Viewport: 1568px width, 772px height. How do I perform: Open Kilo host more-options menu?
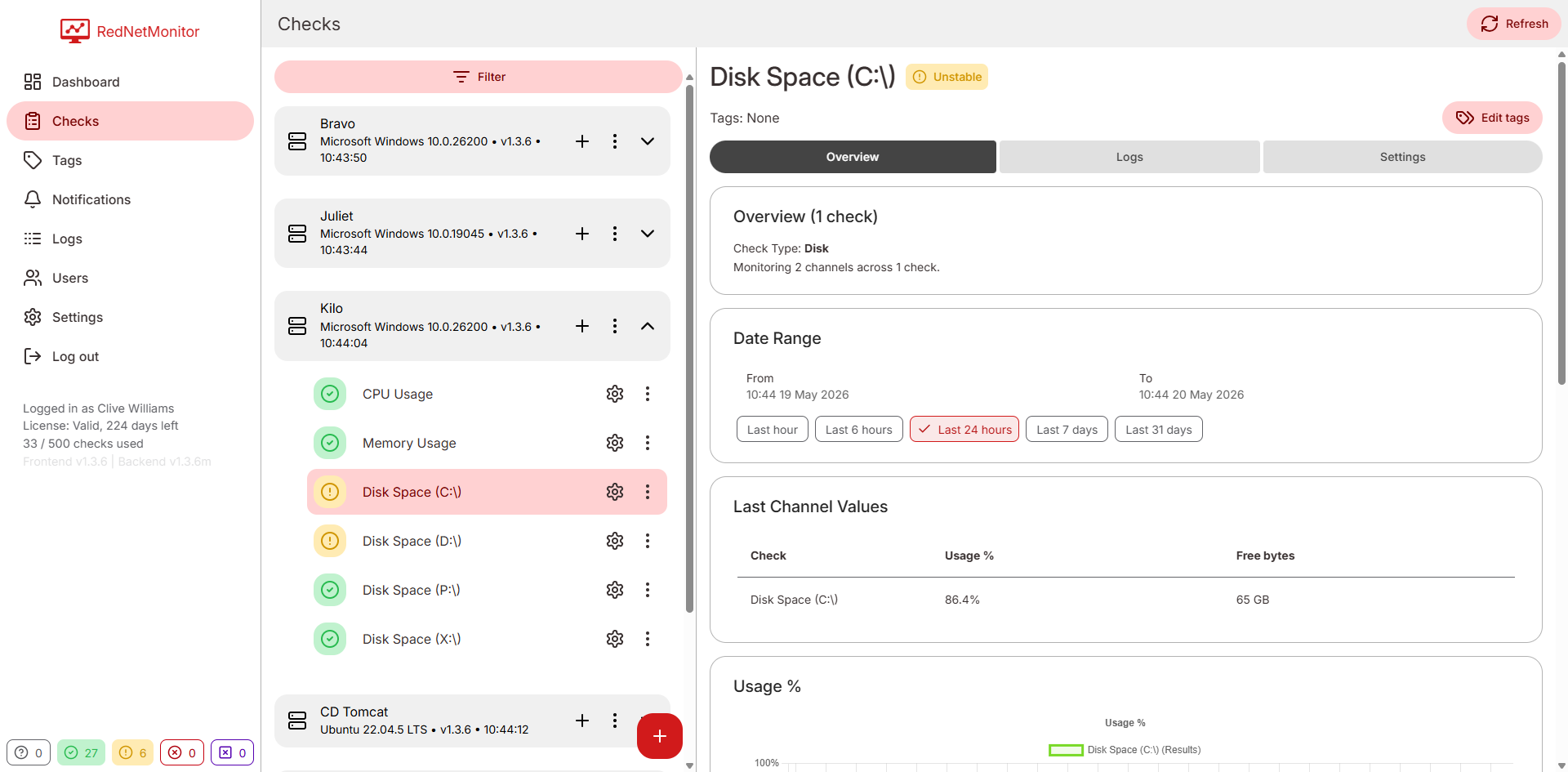615,326
